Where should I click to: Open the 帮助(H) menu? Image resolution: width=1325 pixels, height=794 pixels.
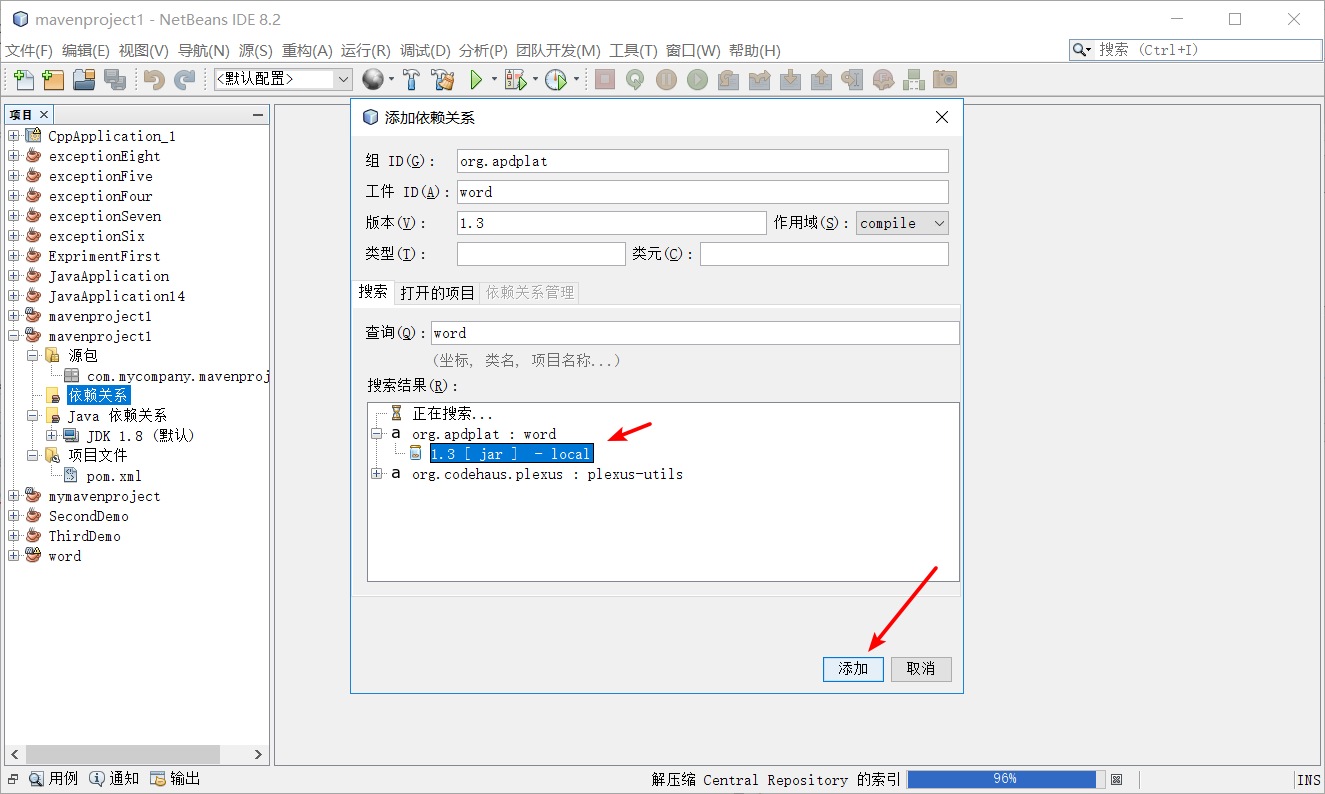click(755, 50)
